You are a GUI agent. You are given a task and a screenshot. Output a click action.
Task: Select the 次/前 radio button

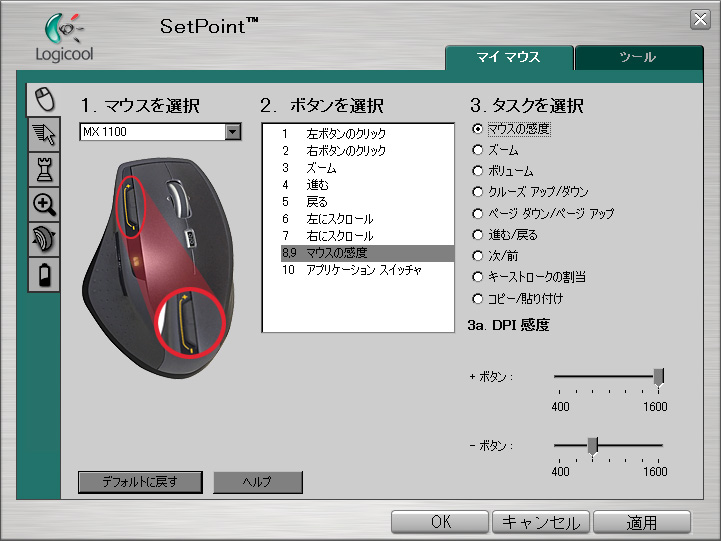coord(477,256)
